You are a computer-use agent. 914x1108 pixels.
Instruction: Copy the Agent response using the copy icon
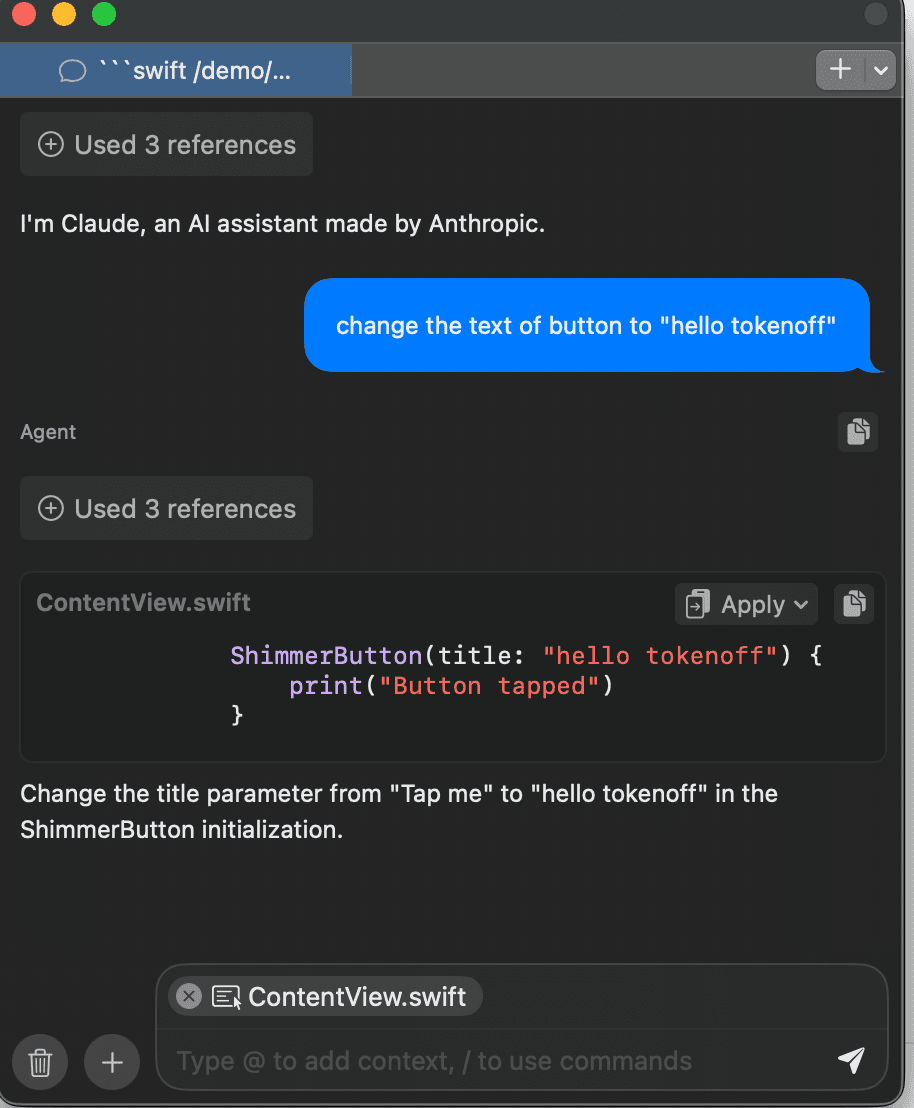pyautogui.click(x=858, y=432)
